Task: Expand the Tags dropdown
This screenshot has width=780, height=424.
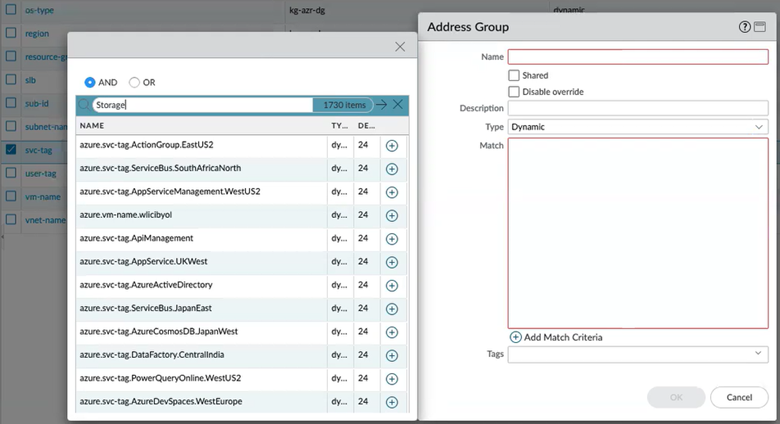Action: (637, 354)
